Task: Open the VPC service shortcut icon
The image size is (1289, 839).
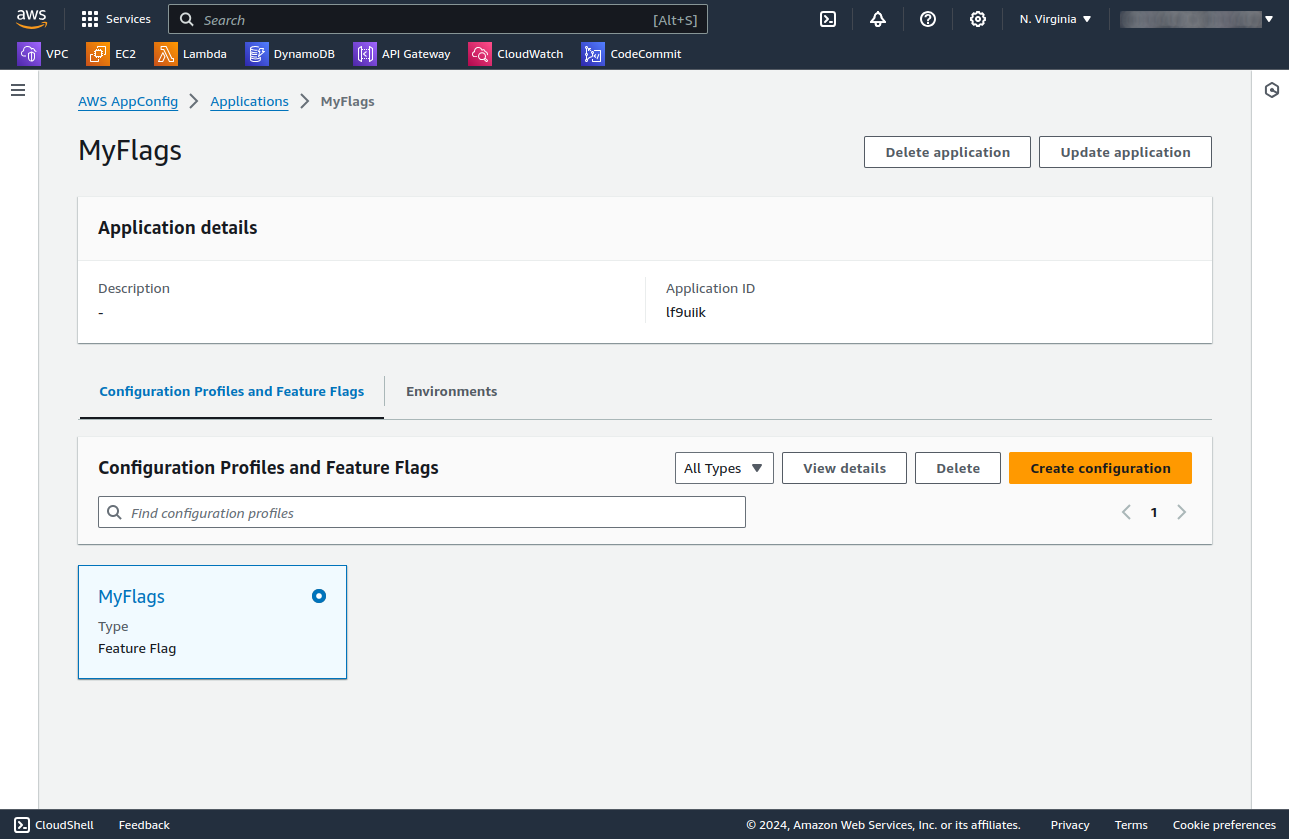Action: 29,54
